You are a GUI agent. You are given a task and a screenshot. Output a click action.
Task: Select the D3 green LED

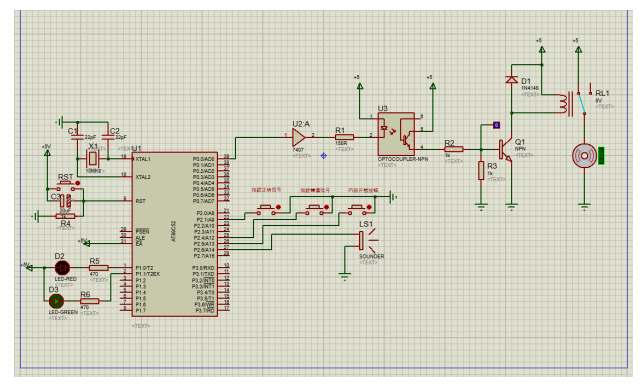[x=56, y=301]
